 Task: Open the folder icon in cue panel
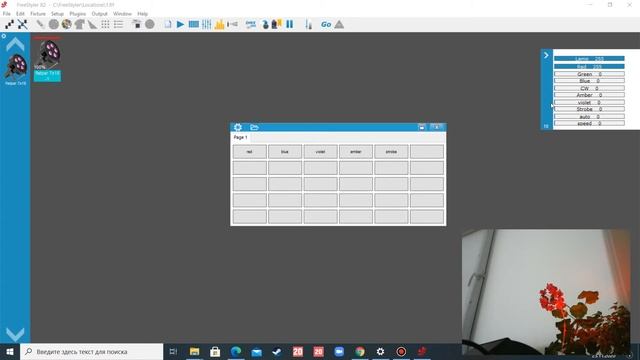(254, 127)
